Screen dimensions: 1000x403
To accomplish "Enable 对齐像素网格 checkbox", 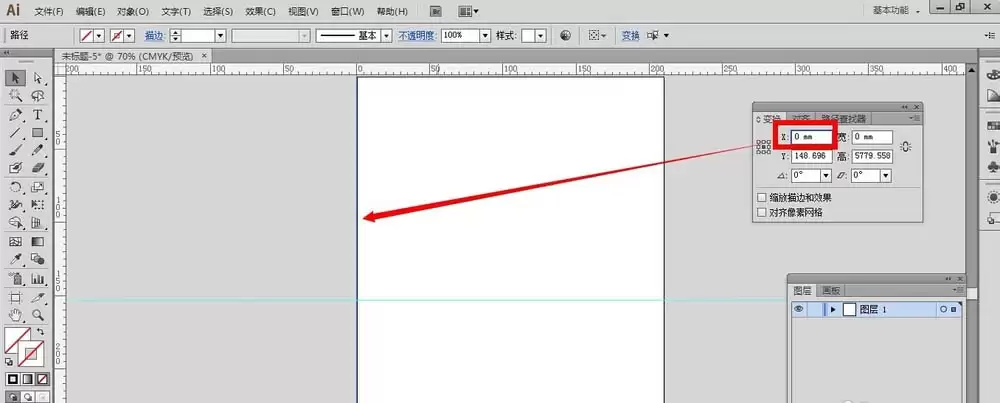I will [761, 212].
